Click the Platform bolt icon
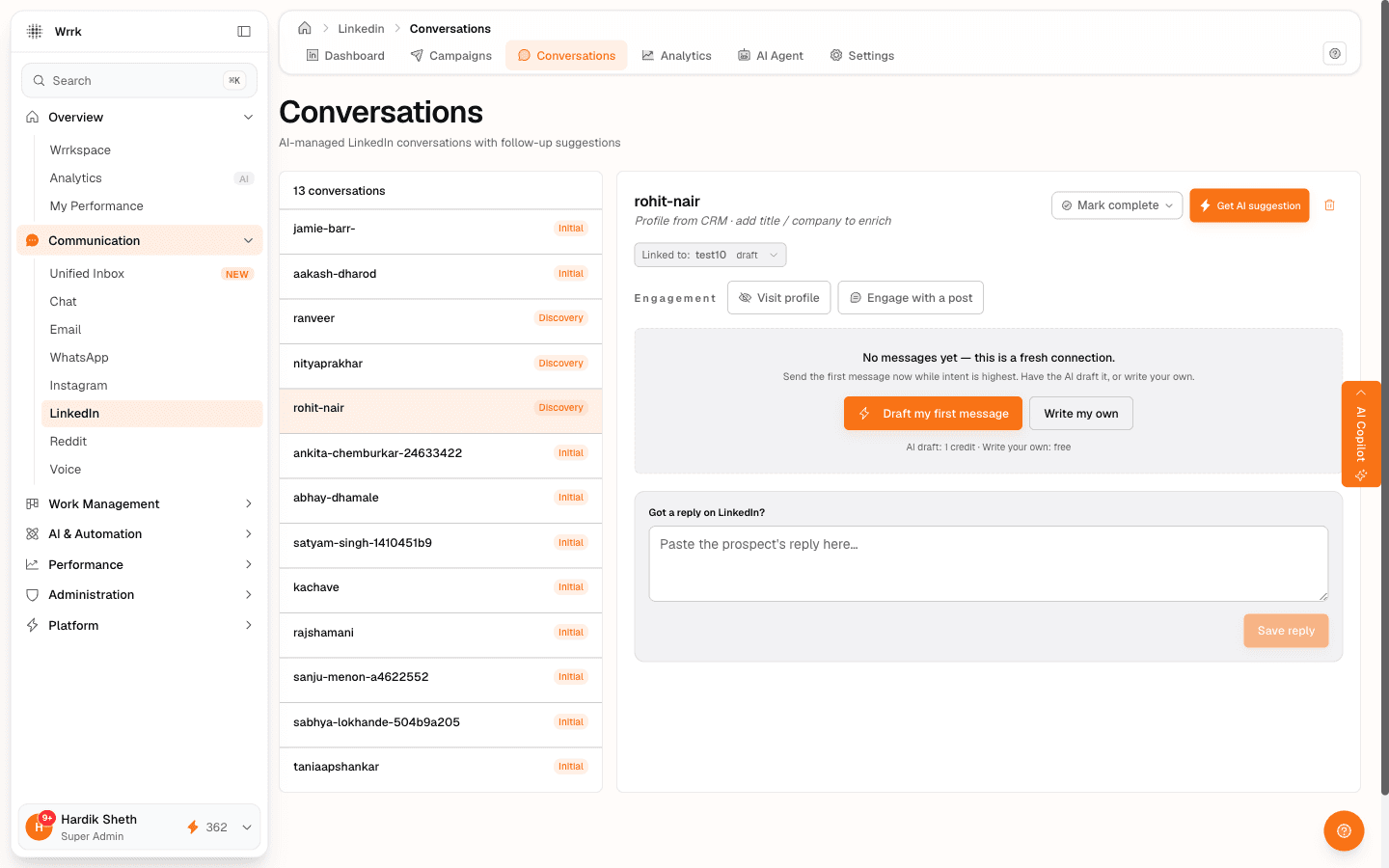This screenshot has width=1389, height=868. pyautogui.click(x=33, y=625)
